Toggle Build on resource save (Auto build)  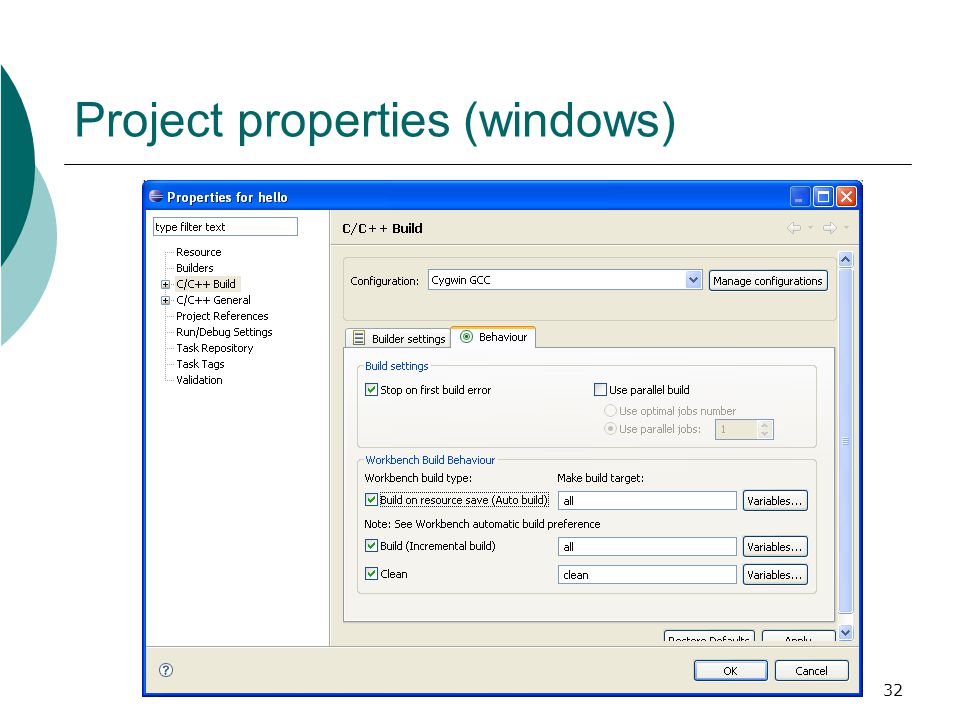point(371,500)
